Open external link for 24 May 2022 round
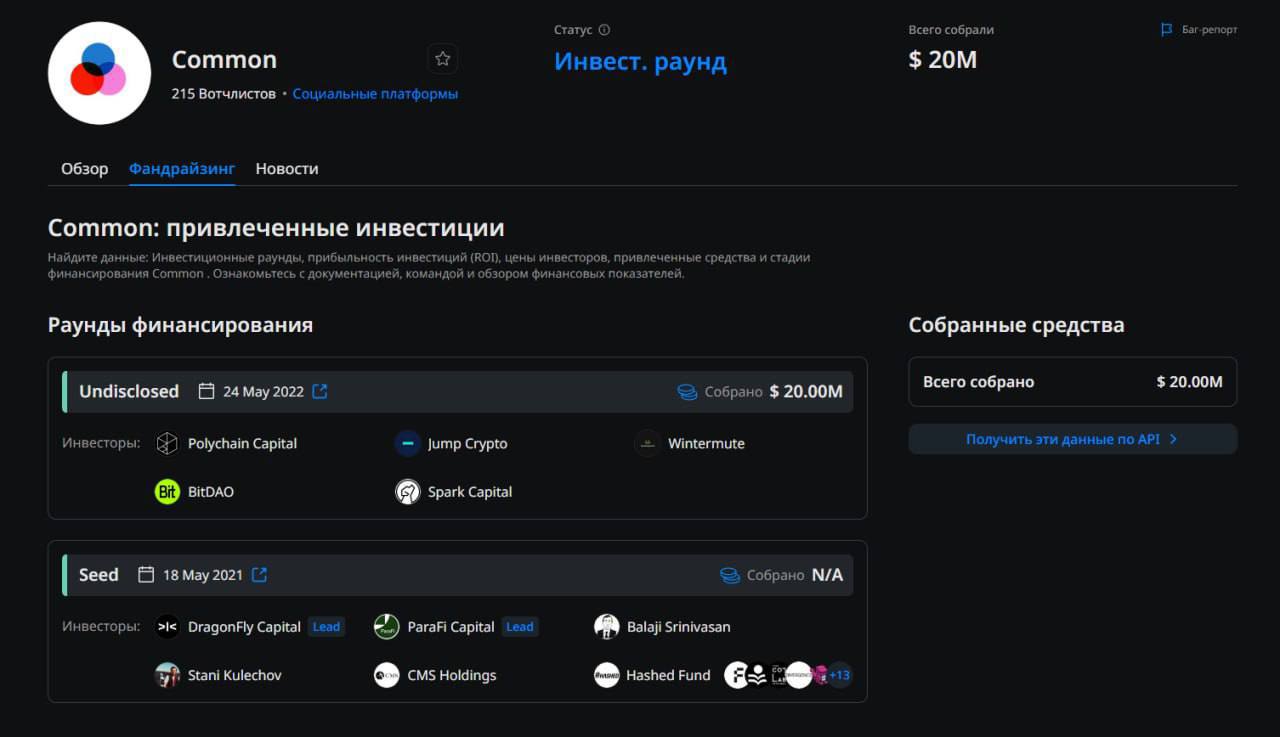Screen dimensions: 1280x737 [x=320, y=391]
